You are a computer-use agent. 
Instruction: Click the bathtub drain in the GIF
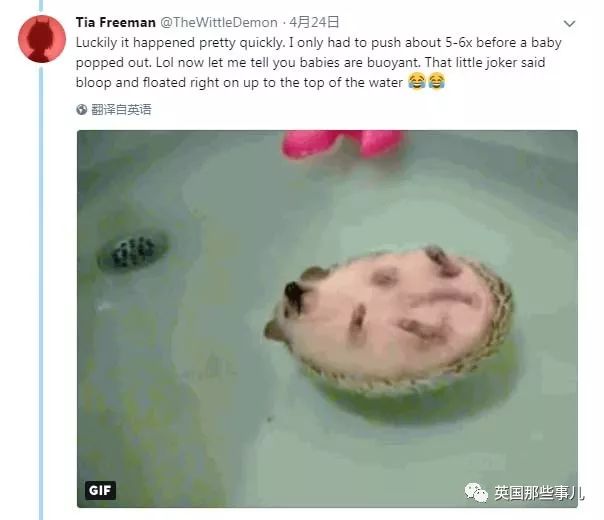pos(133,250)
